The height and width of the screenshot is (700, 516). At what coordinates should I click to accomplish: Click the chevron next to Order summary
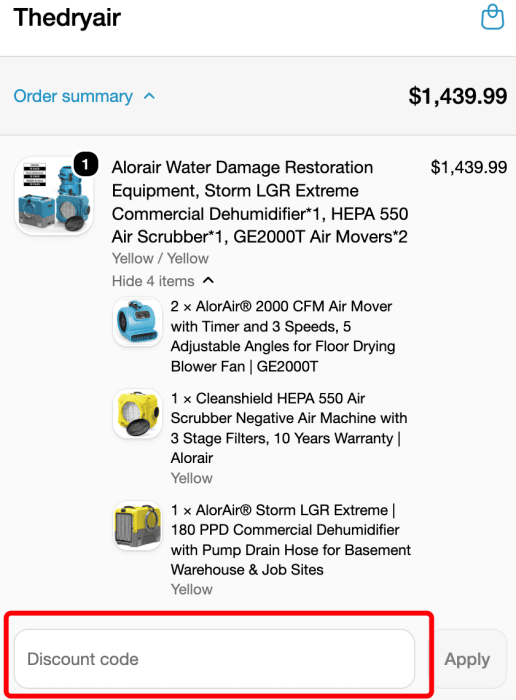coord(150,96)
